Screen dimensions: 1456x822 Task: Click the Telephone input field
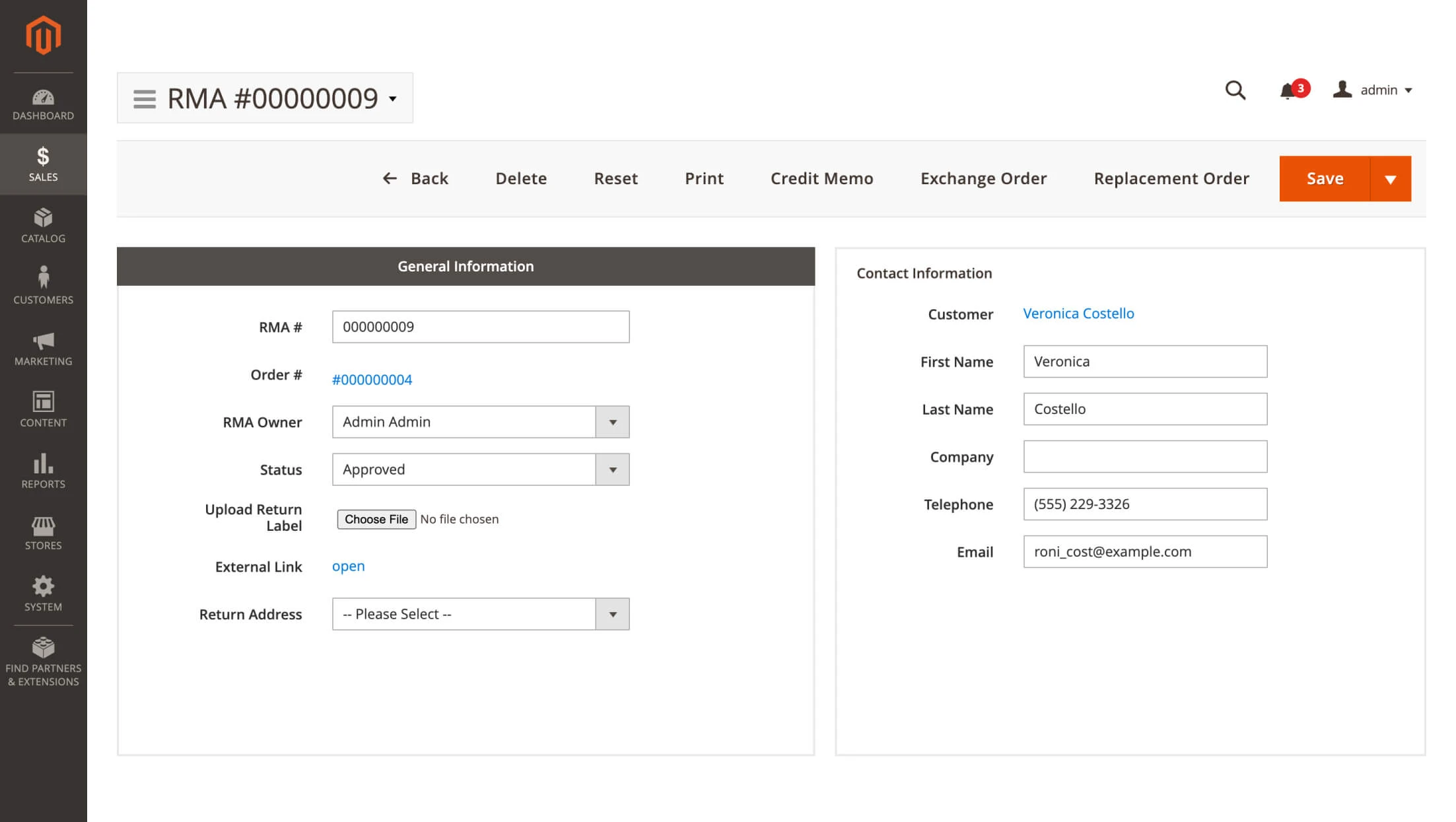point(1144,504)
